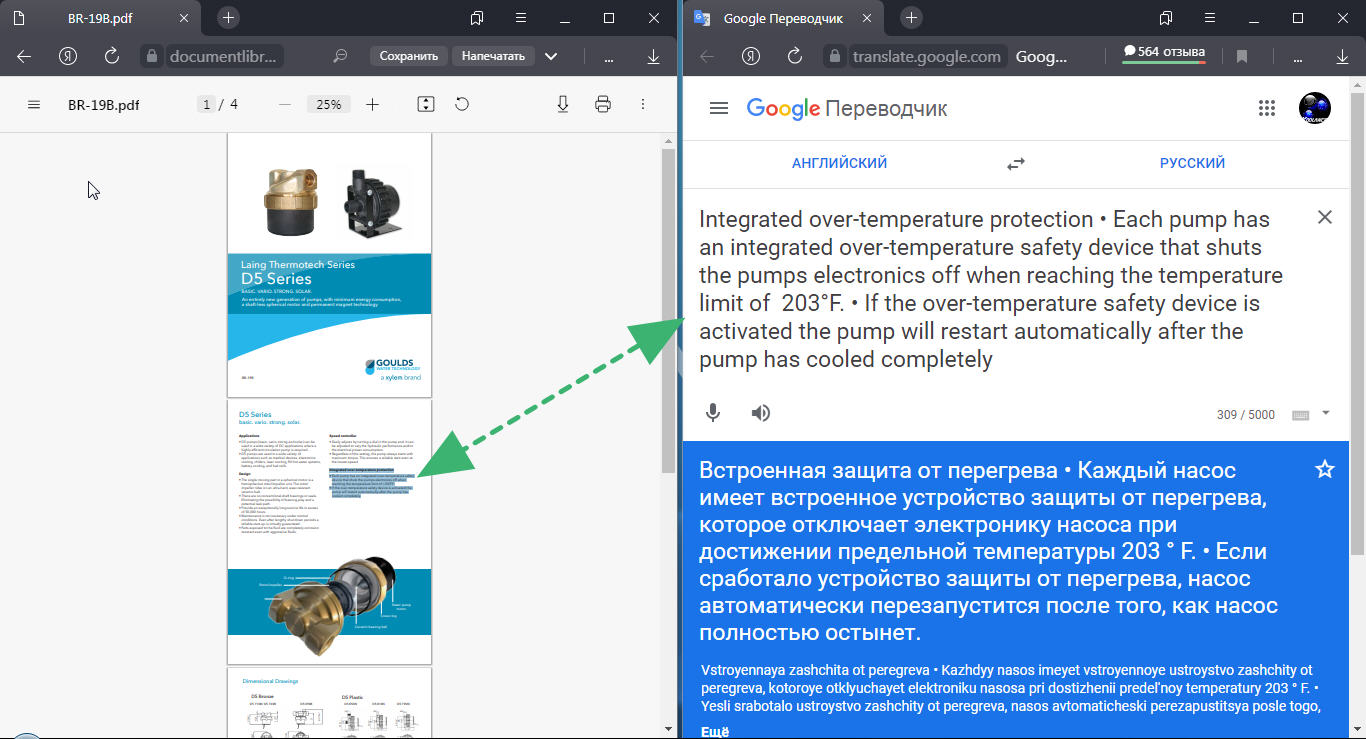Open the PDF zoom percentage field
1366x739 pixels.
point(329,104)
